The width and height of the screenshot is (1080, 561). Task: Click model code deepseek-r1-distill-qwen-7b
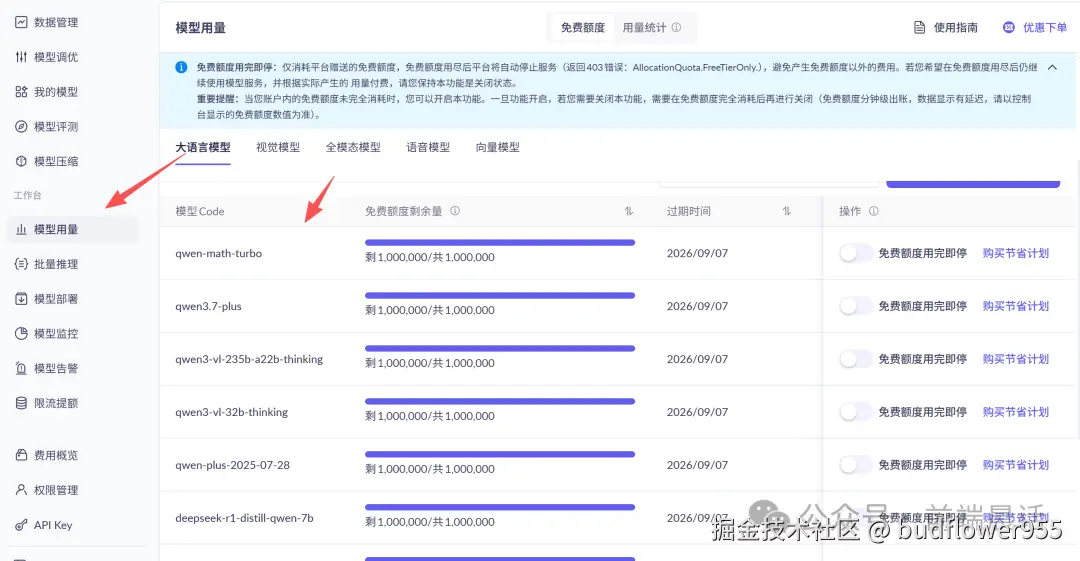[x=245, y=518]
